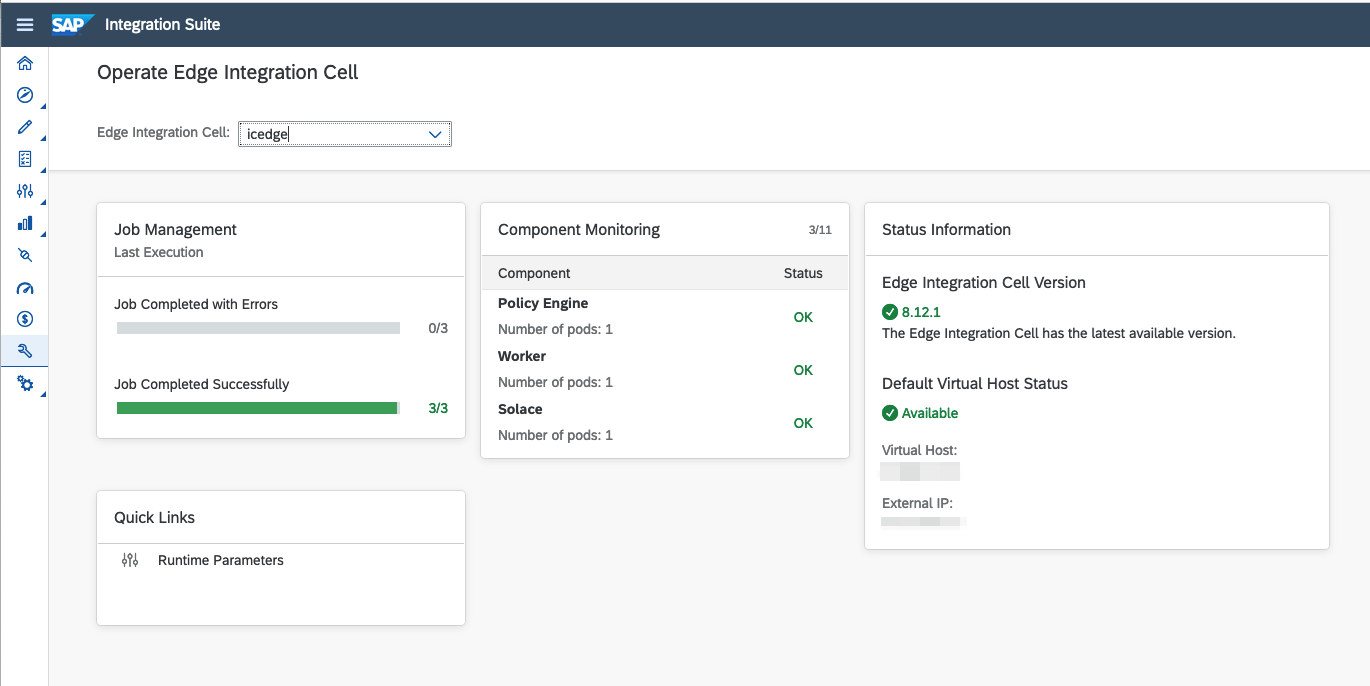The width and height of the screenshot is (1370, 686).
Task: Click the Integration Suite title
Action: click(x=162, y=24)
